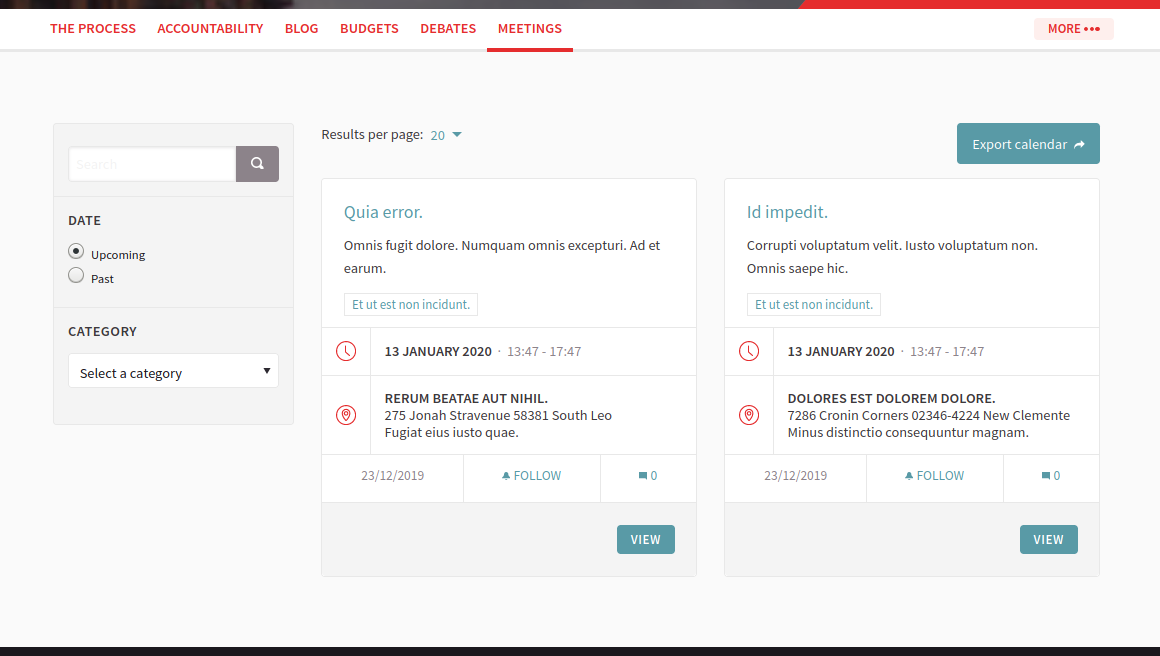Click clock icon on Quia error card
1160x656 pixels.
coord(346,351)
